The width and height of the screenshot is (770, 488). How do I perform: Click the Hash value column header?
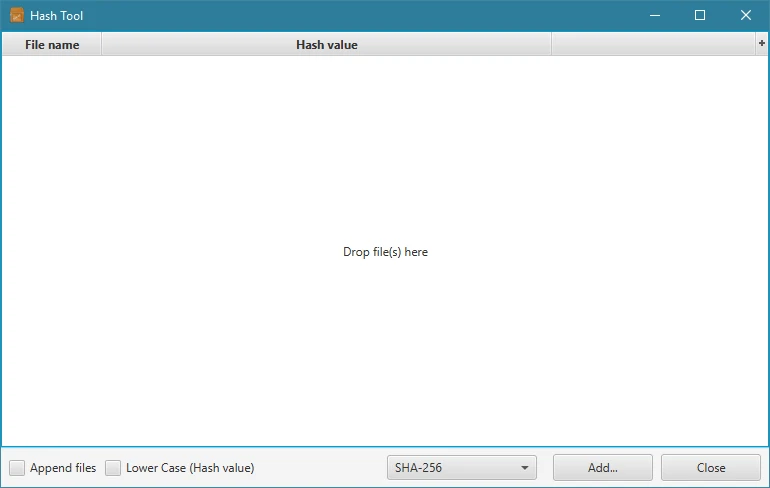coord(327,44)
